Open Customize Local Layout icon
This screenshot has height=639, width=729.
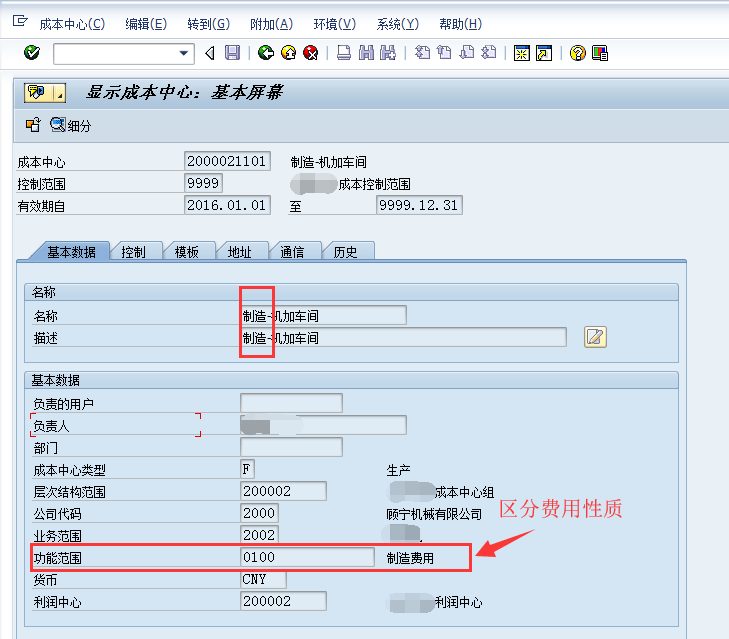600,53
